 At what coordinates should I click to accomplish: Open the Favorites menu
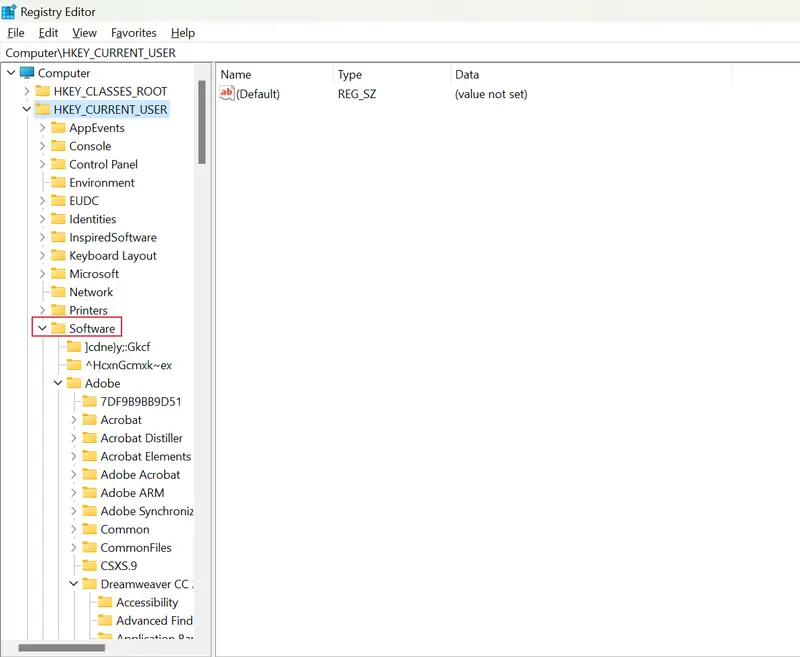(x=133, y=33)
